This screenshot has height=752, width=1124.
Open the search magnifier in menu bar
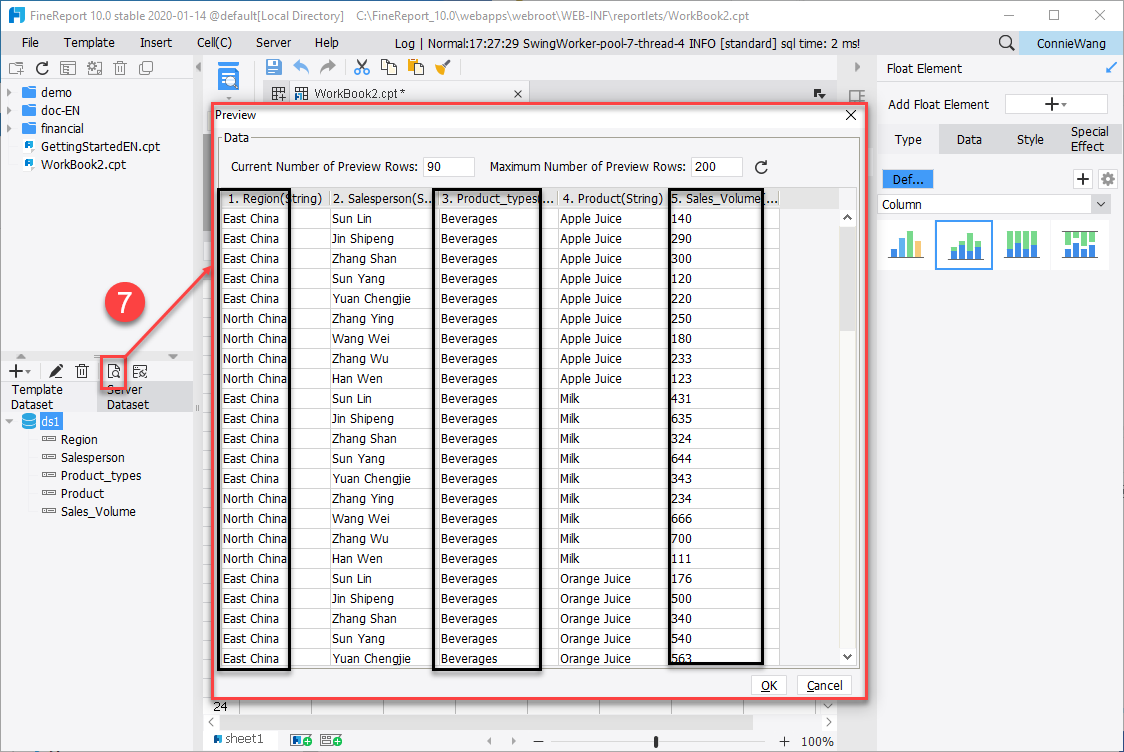pos(1006,43)
